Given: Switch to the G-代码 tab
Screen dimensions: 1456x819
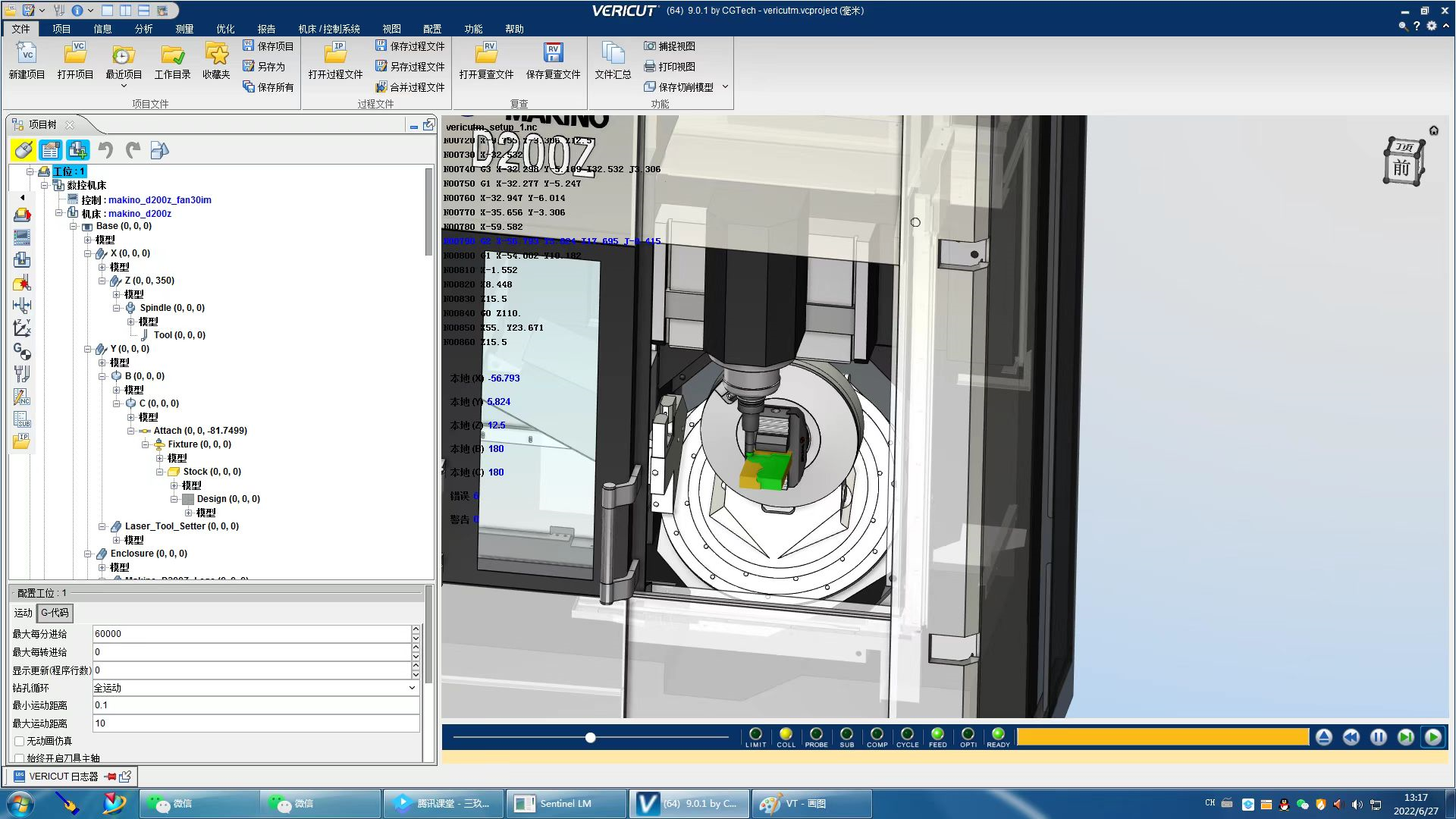Looking at the screenshot, I should pyautogui.click(x=55, y=613).
